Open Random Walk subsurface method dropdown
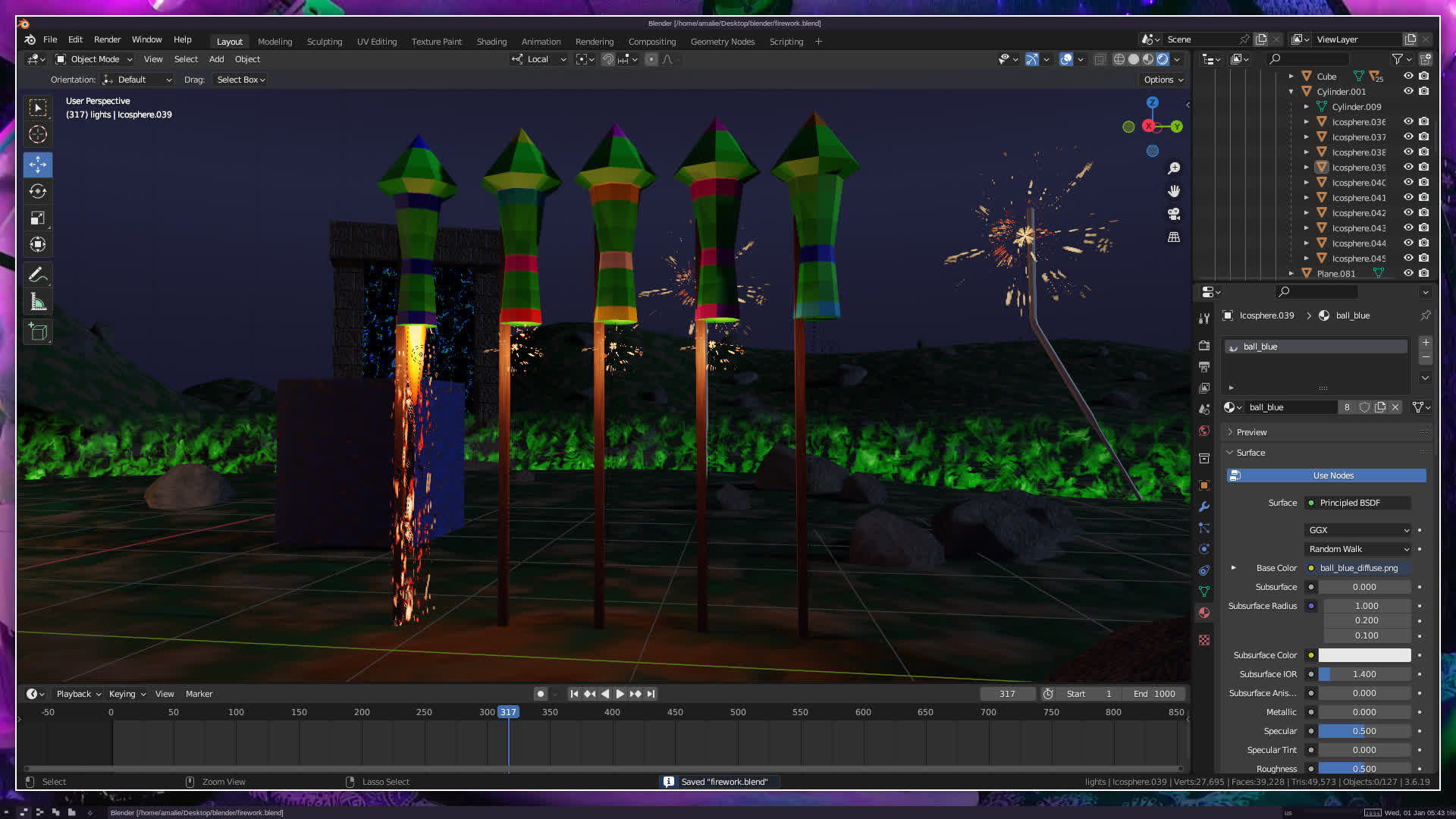The width and height of the screenshot is (1456, 819). pyautogui.click(x=1357, y=549)
